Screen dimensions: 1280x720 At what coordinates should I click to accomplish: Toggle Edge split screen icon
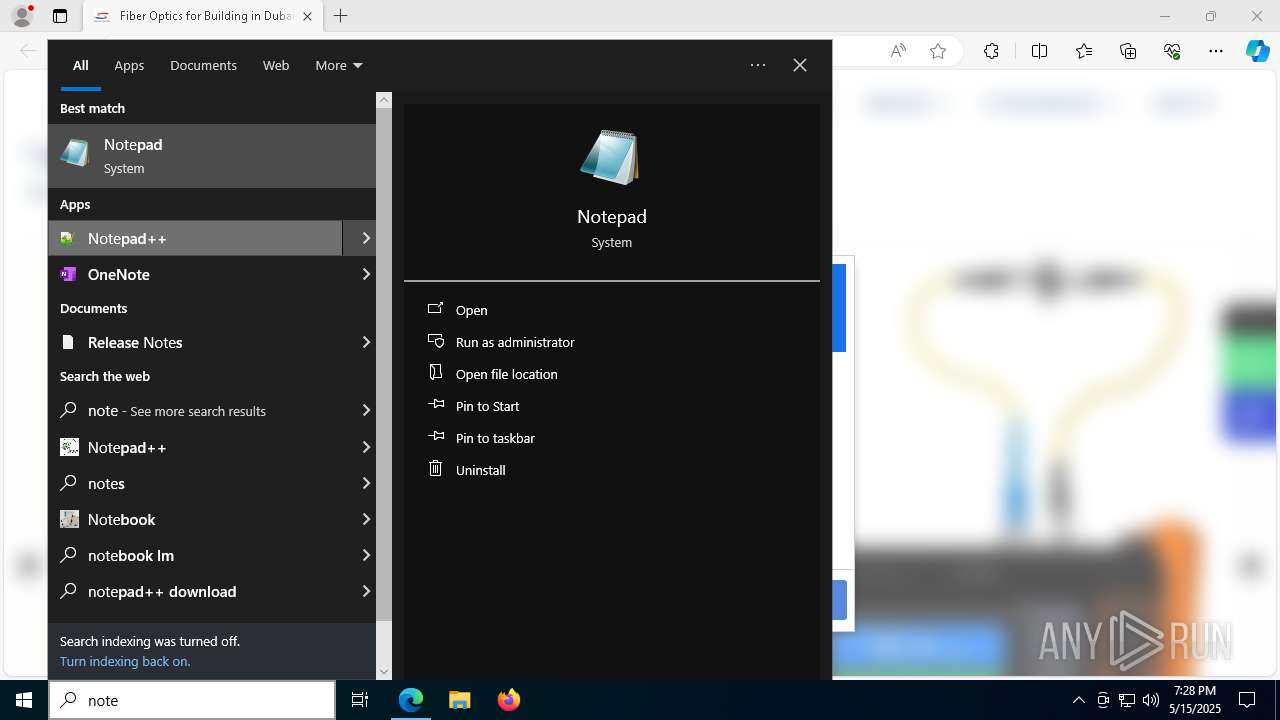coord(1039,51)
